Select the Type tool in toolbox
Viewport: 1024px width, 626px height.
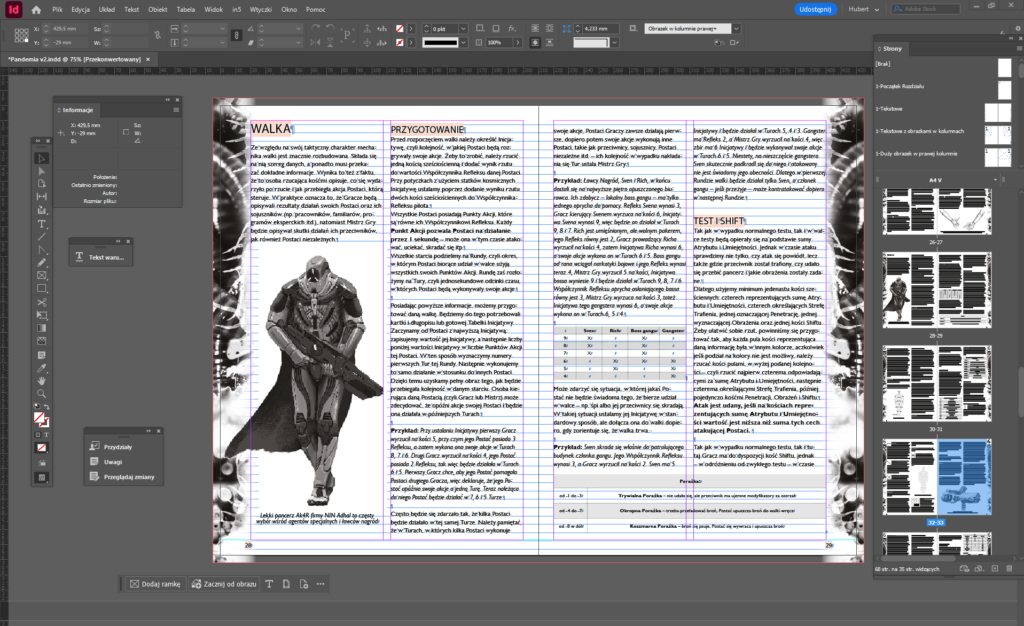42,223
